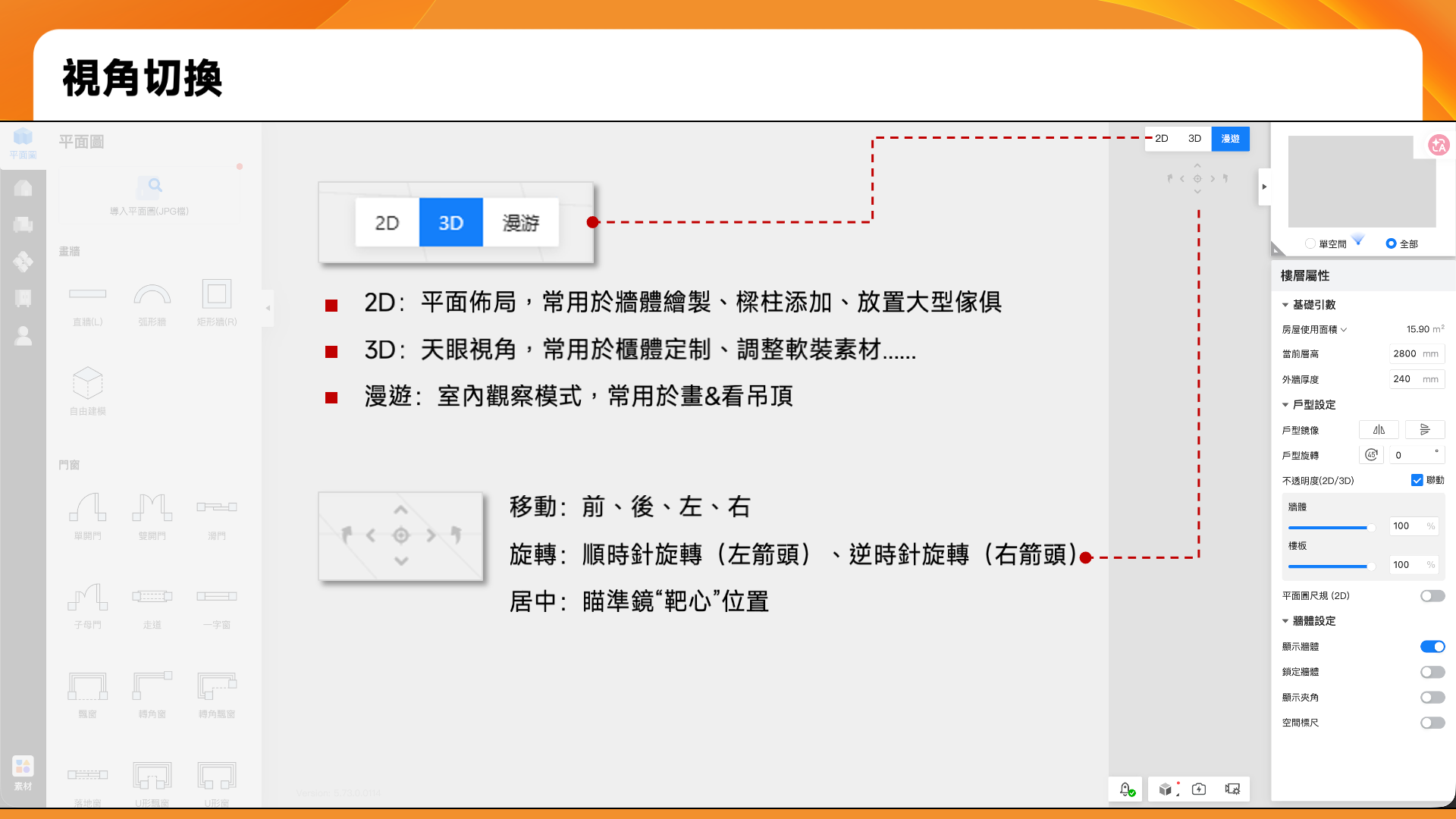The width and height of the screenshot is (1456, 819).
Task: Click the rotate 45 degrees icon
Action: (x=1371, y=455)
